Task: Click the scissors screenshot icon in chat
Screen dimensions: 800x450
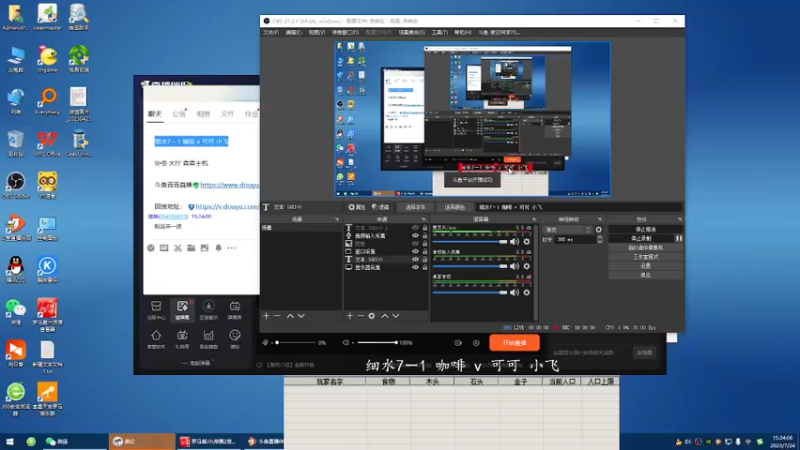Action: (x=178, y=248)
